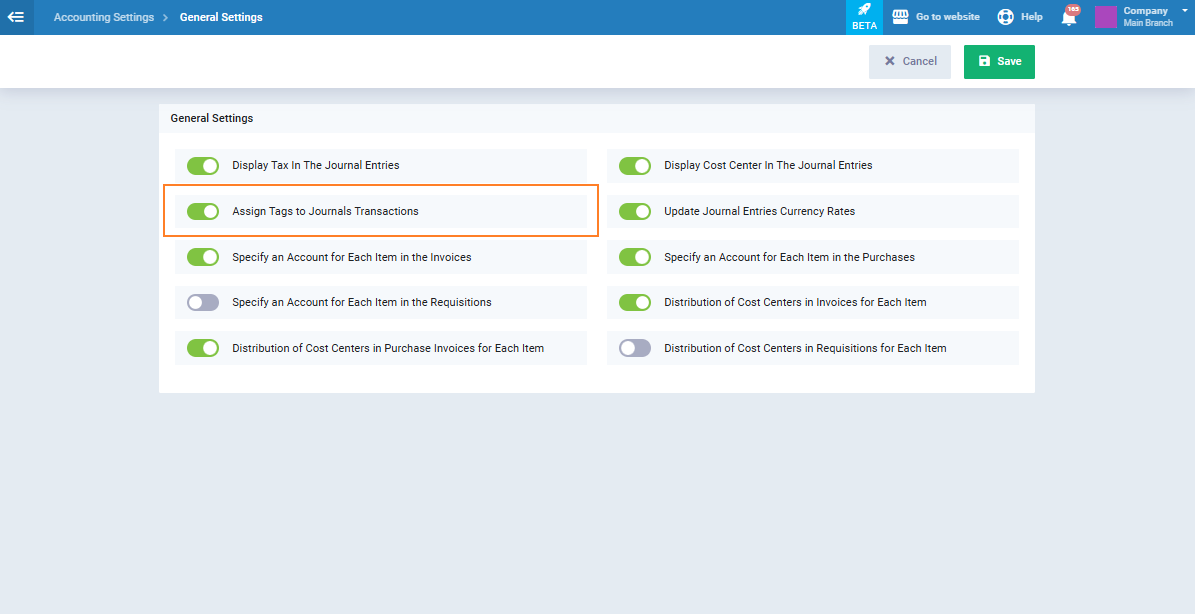Screen dimensions: 1195x614
Task: Click the Cancel button
Action: (x=910, y=62)
